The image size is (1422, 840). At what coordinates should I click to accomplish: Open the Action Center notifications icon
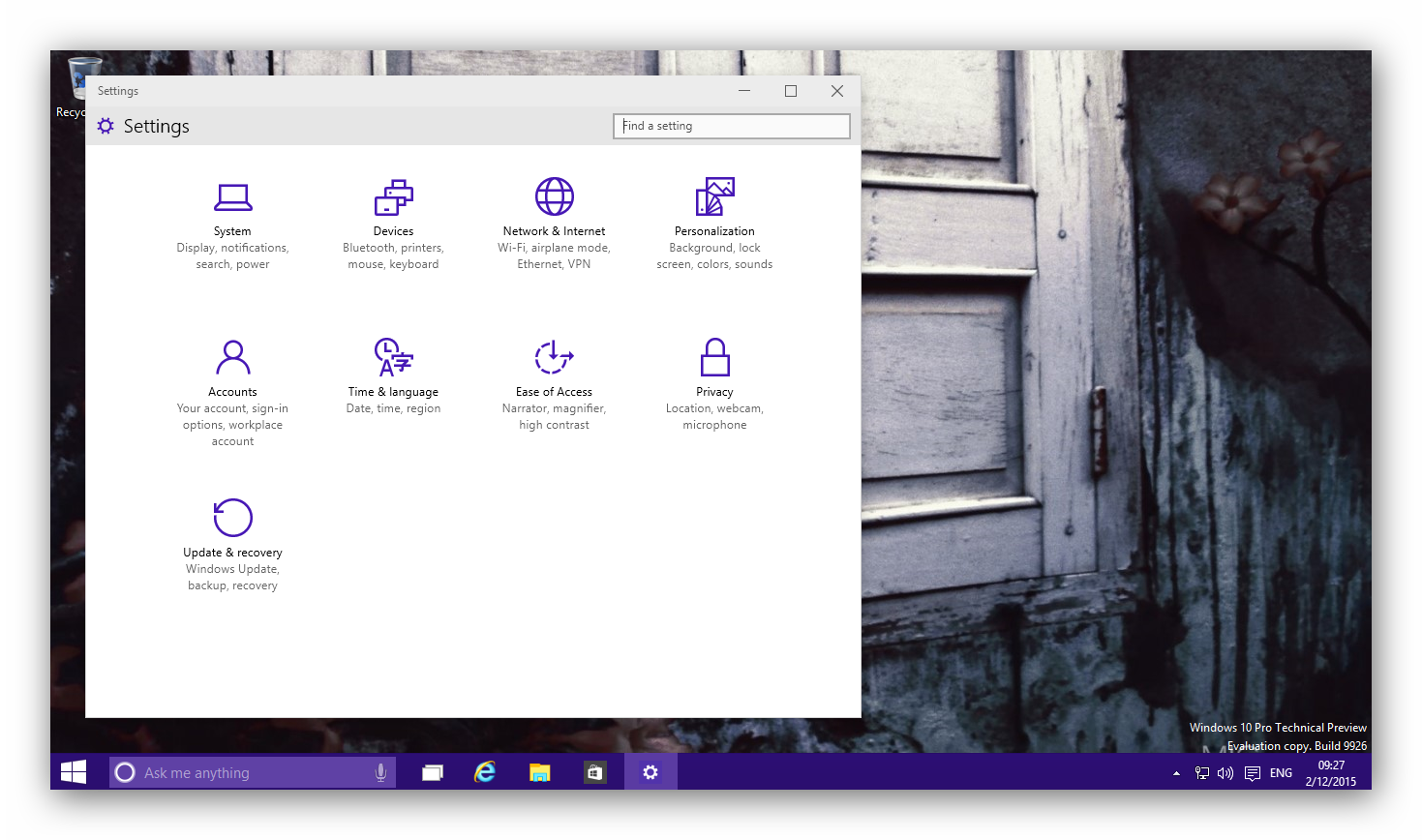click(1253, 773)
